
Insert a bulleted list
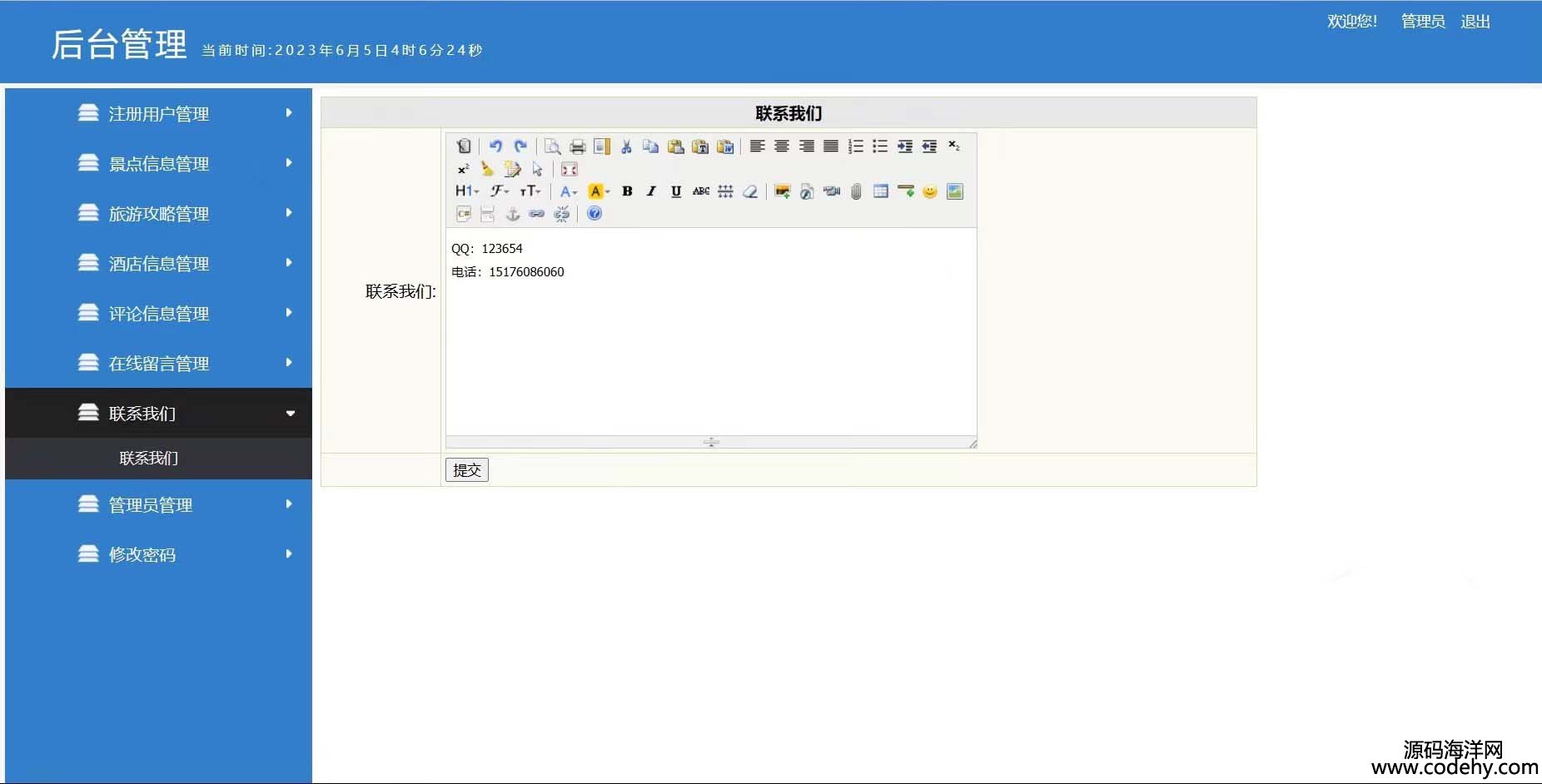880,146
